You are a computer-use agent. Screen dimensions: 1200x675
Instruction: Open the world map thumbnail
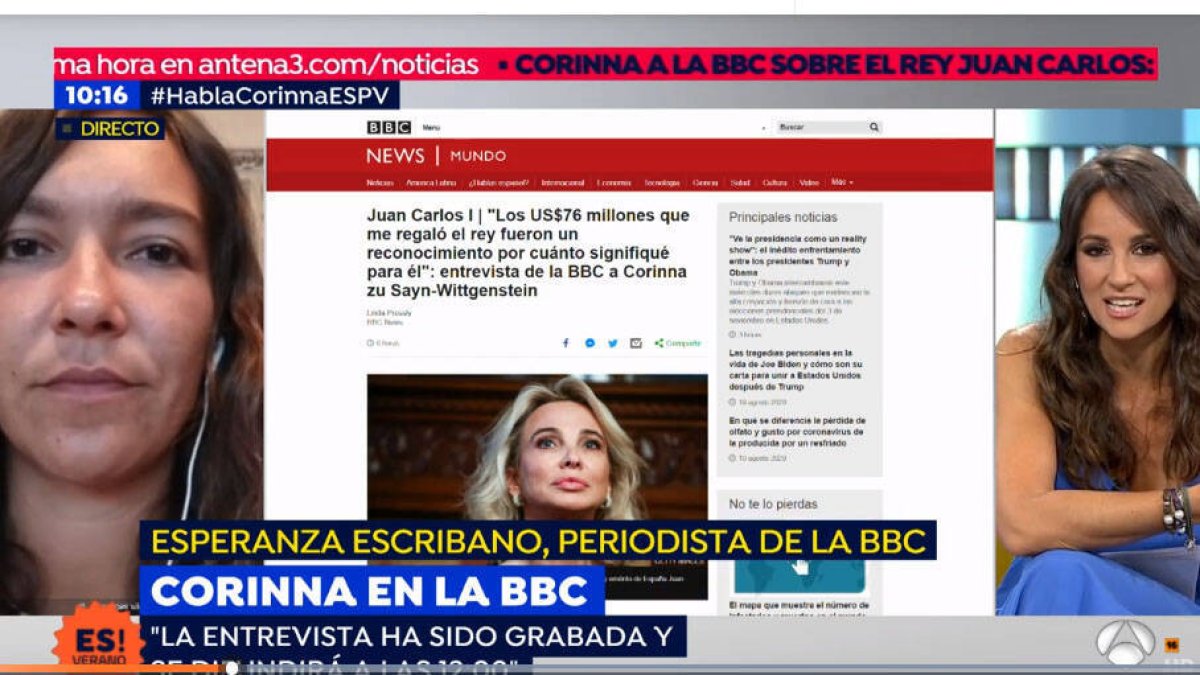click(x=800, y=577)
